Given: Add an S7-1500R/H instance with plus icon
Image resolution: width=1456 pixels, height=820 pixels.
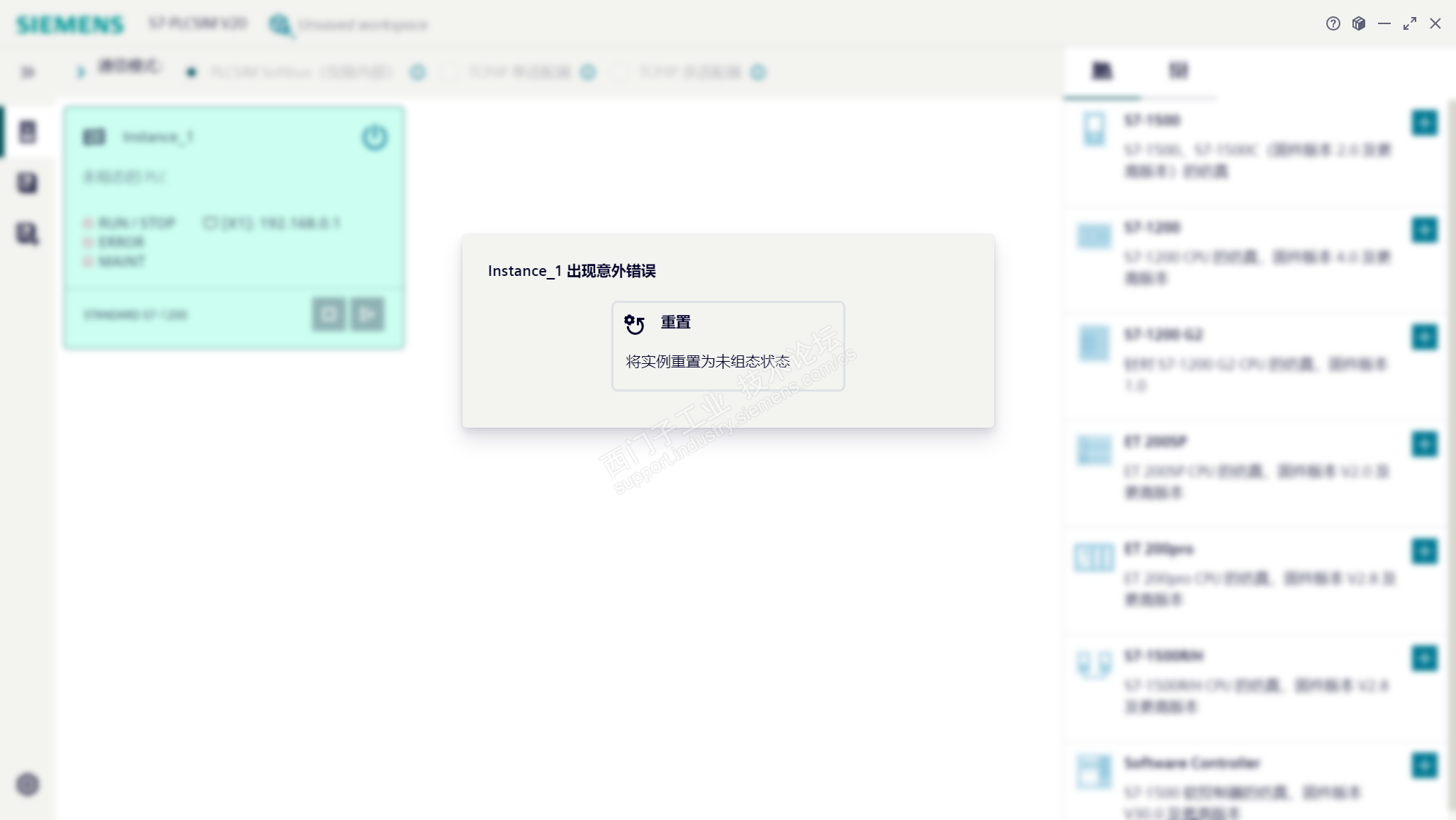Looking at the screenshot, I should tap(1424, 658).
